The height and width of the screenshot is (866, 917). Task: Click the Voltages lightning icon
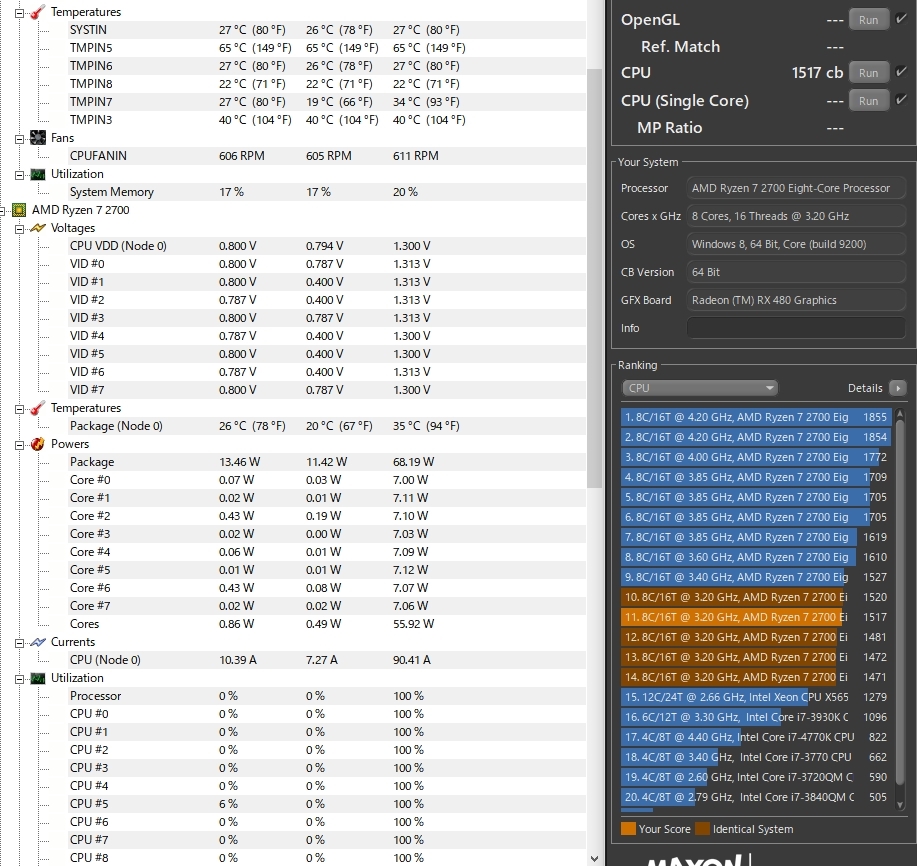tap(37, 228)
